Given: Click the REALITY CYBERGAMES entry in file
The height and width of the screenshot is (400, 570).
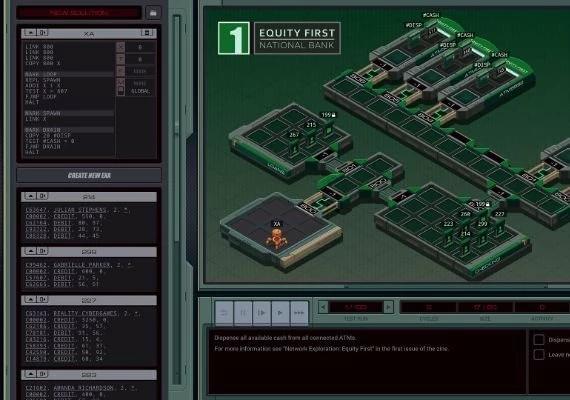Looking at the screenshot, I should [85, 313].
